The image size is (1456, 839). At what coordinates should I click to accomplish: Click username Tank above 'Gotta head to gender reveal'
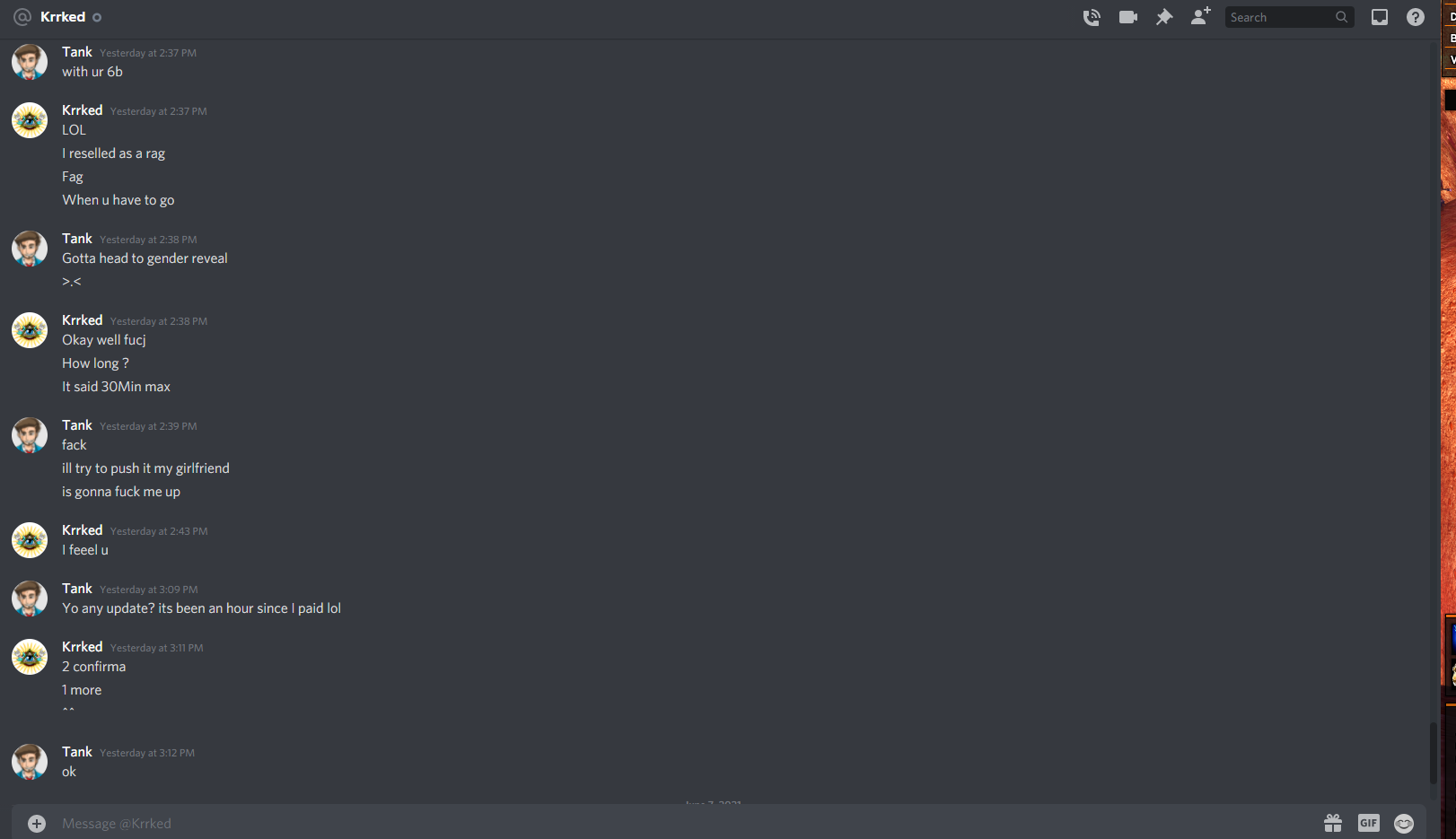(77, 239)
